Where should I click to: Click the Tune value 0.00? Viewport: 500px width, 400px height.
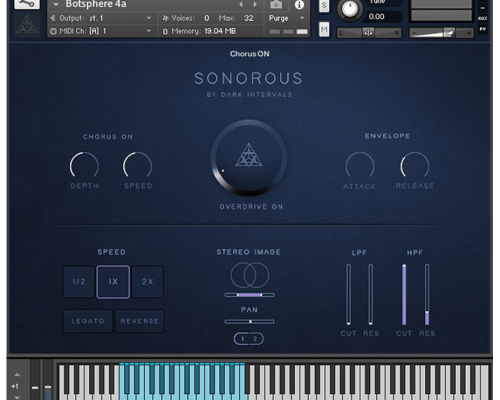coord(376,16)
